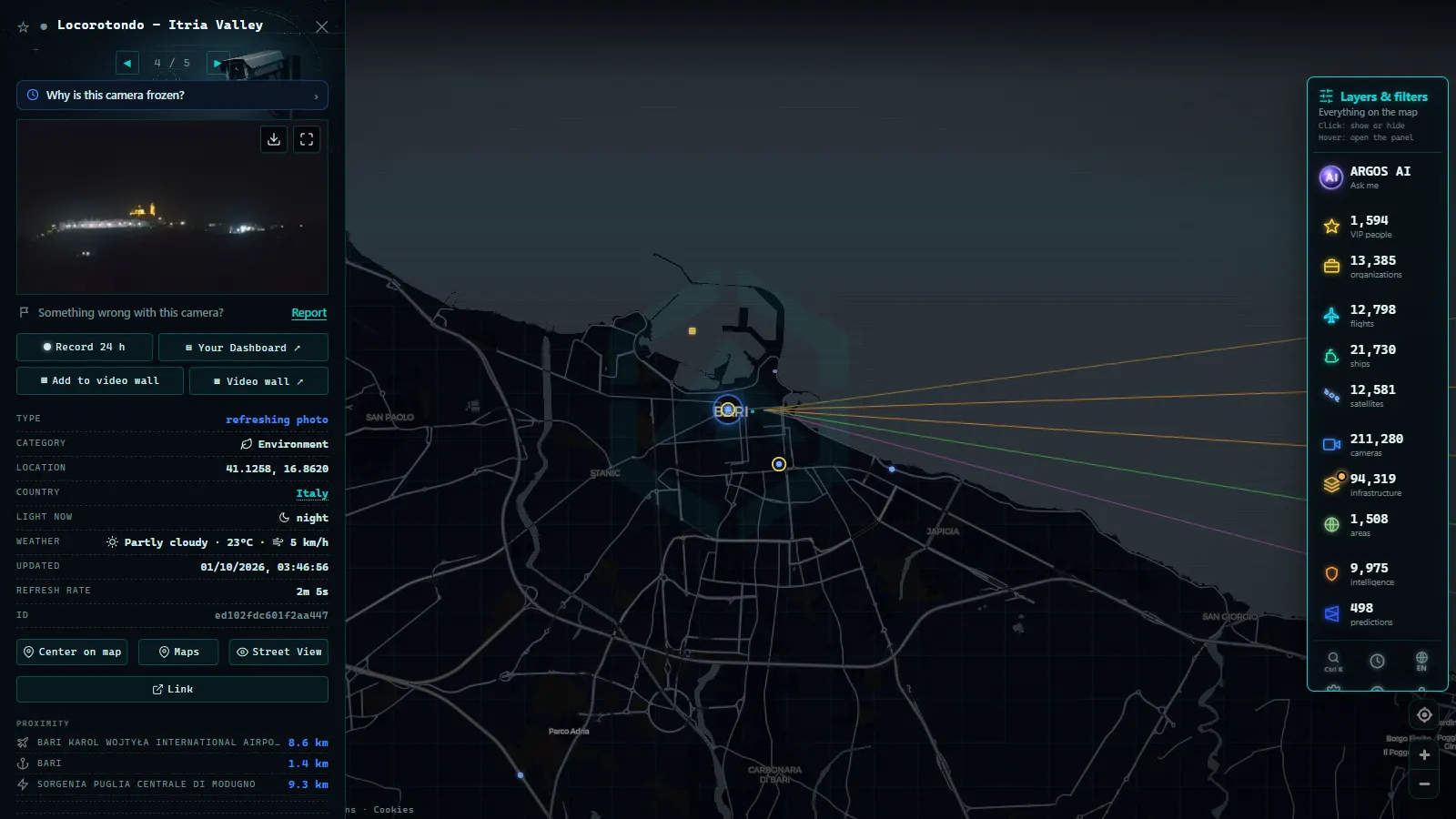Open time history clock icon
The height and width of the screenshot is (819, 1456).
point(1377,661)
